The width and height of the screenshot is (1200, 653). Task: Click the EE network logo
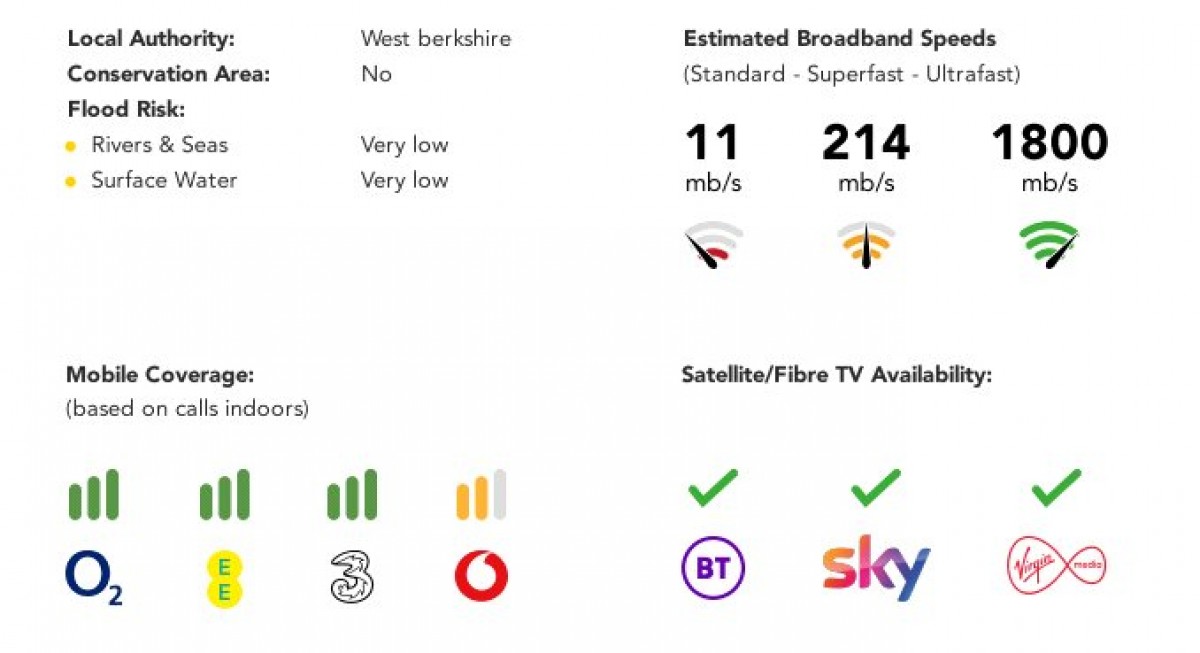point(224,580)
